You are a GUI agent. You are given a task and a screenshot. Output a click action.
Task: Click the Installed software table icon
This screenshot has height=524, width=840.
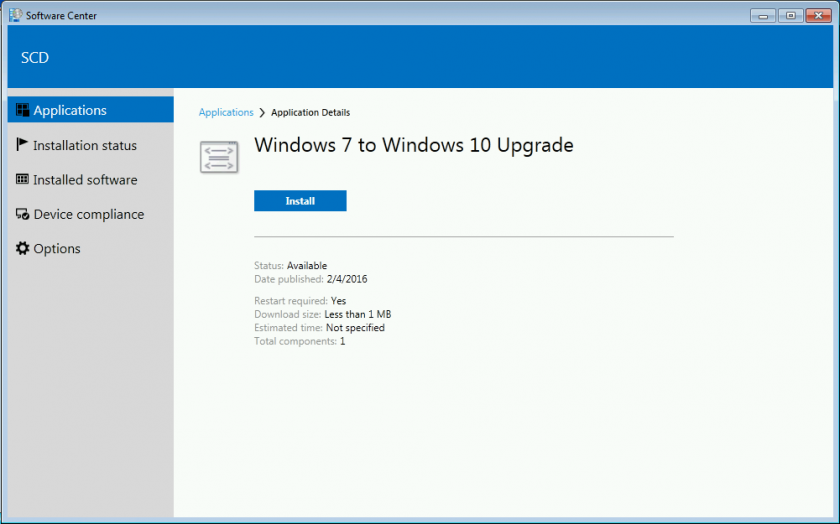[22, 180]
